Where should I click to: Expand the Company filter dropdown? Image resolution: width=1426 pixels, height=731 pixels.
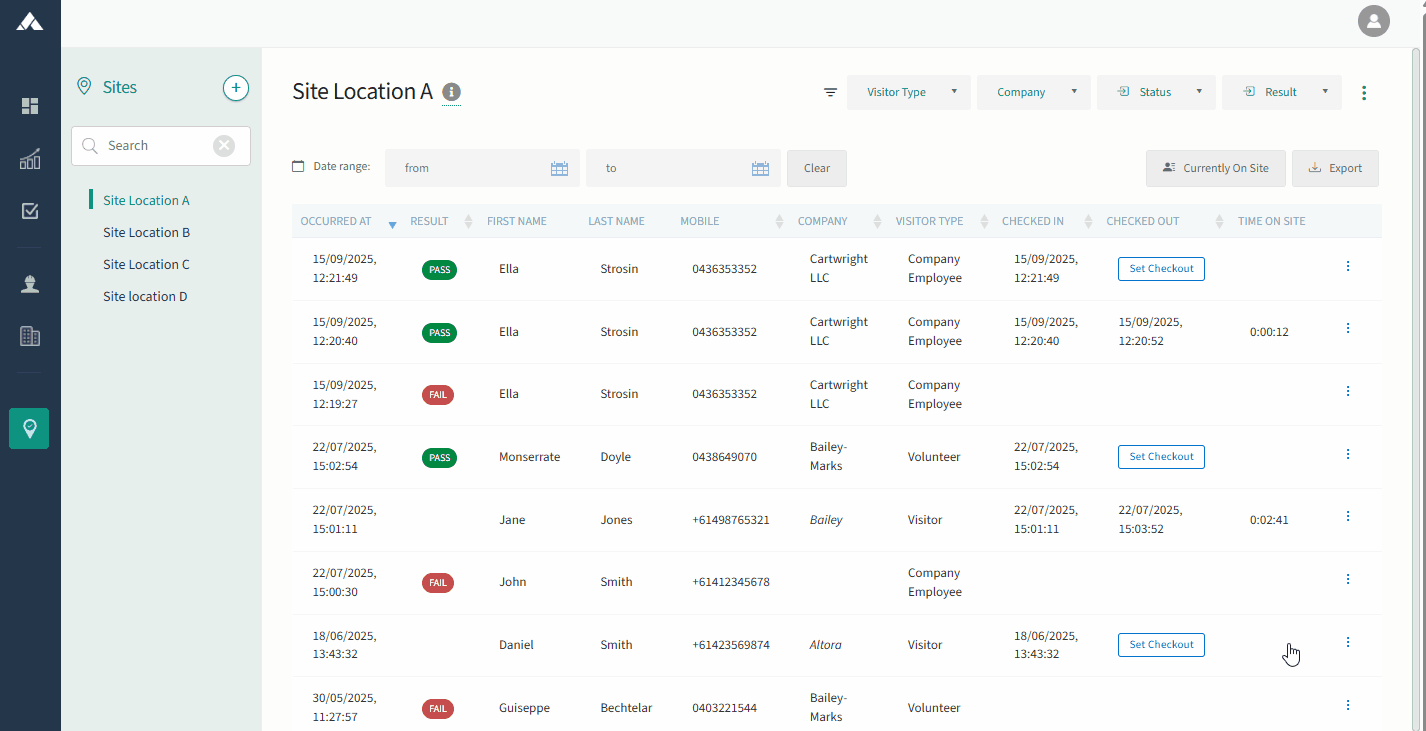(1034, 92)
